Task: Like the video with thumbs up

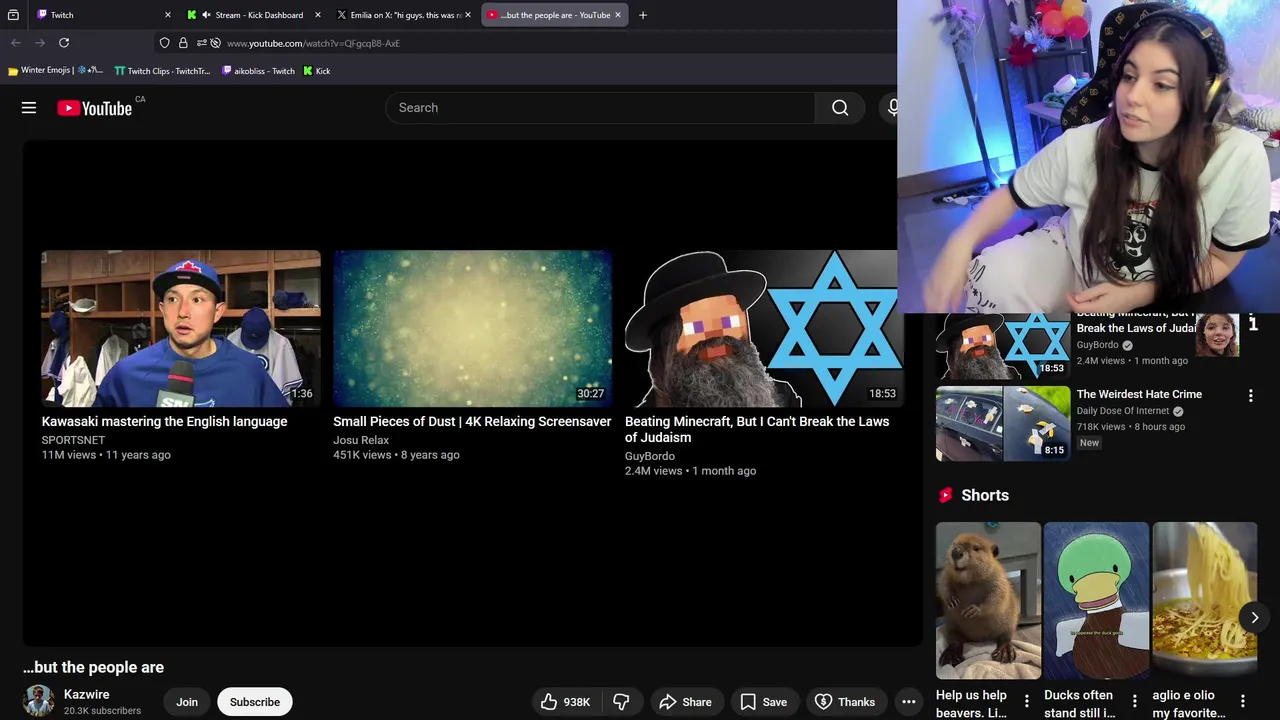Action: tap(565, 702)
